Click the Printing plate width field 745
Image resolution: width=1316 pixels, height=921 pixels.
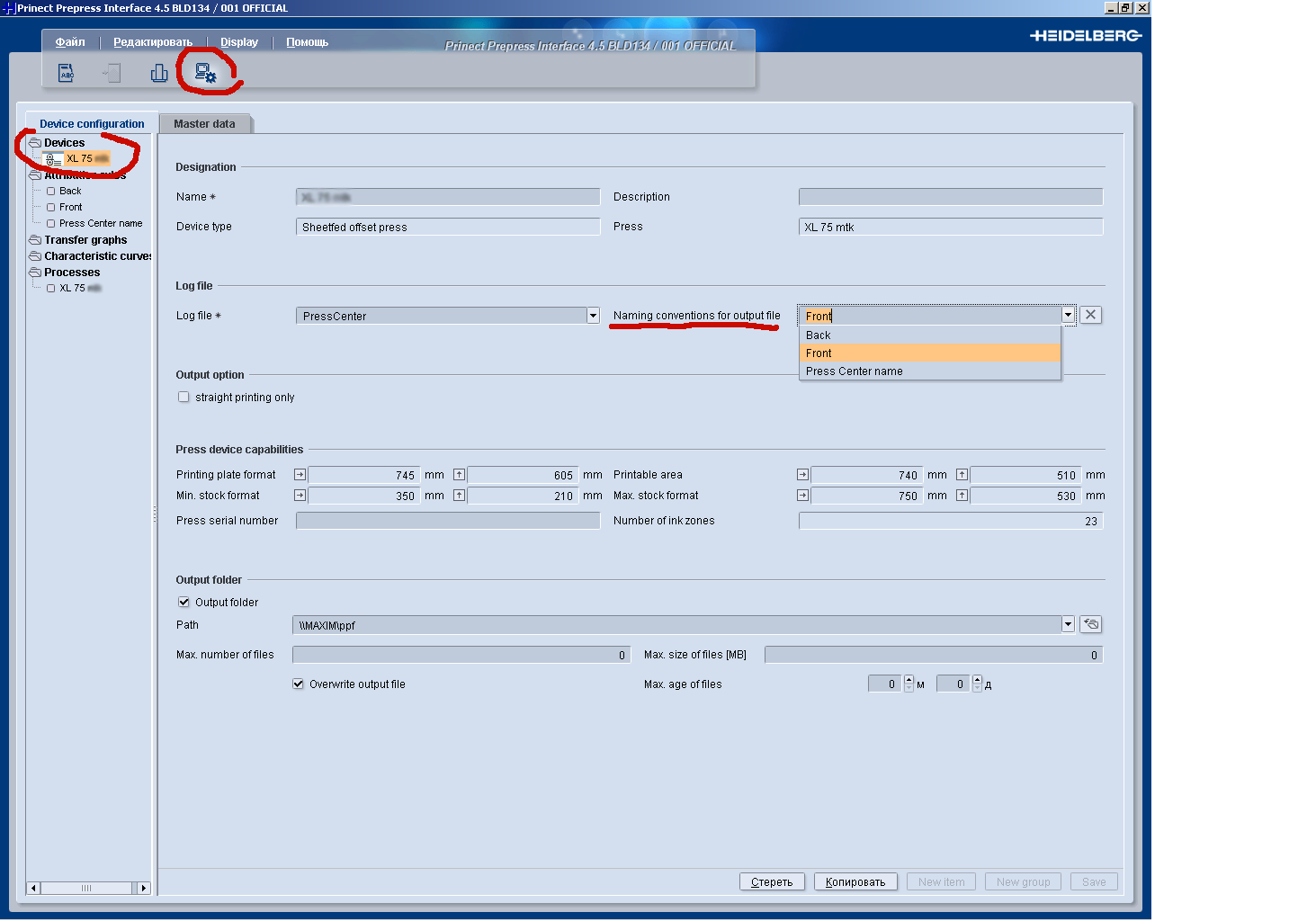click(x=363, y=475)
